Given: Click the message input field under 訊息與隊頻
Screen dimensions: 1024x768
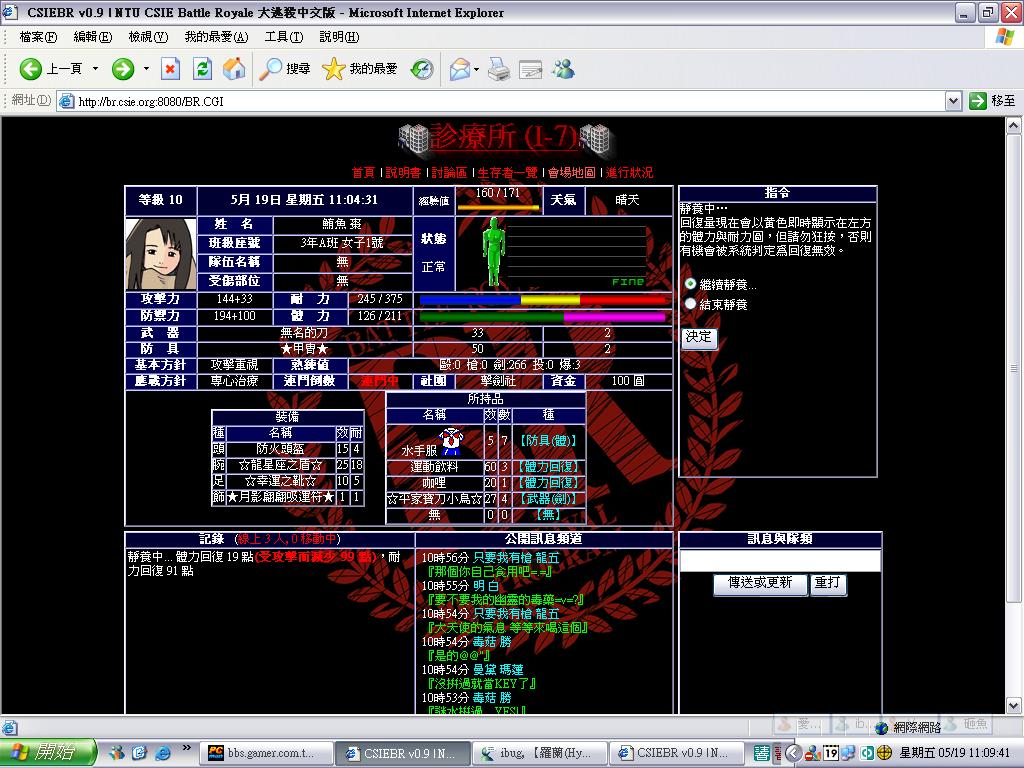Looking at the screenshot, I should pos(780,560).
